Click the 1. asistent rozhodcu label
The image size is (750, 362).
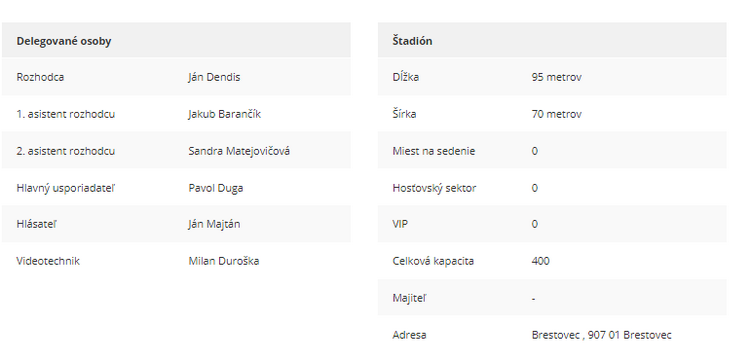pyautogui.click(x=66, y=114)
